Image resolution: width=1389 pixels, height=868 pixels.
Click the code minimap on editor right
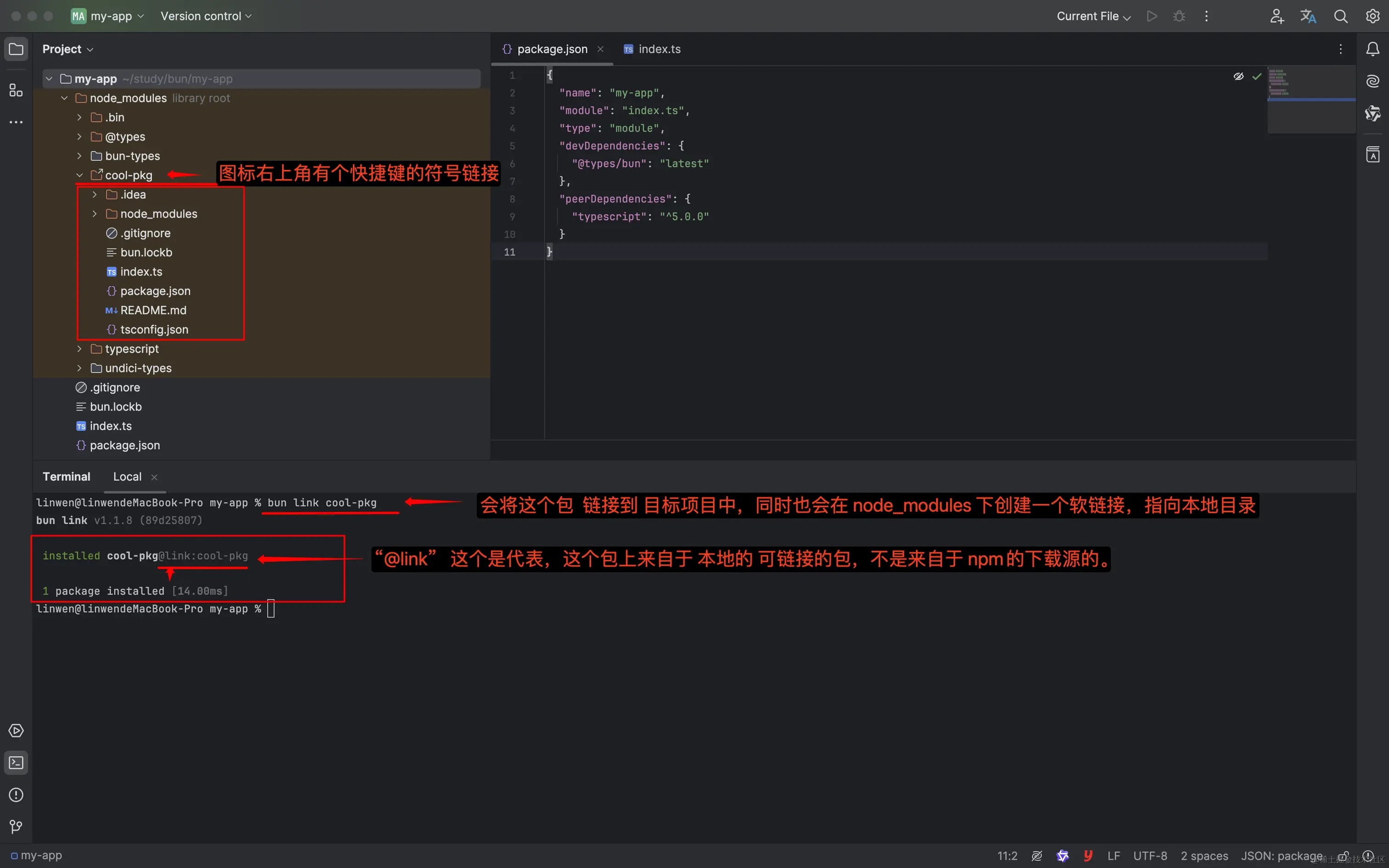point(1311,99)
